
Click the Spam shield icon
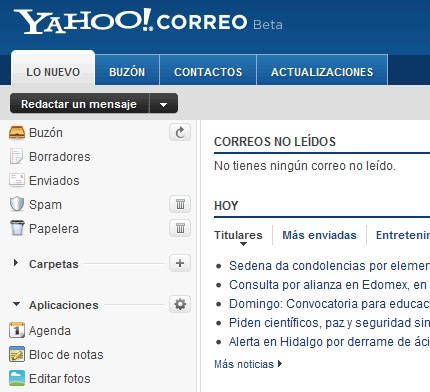(17, 204)
